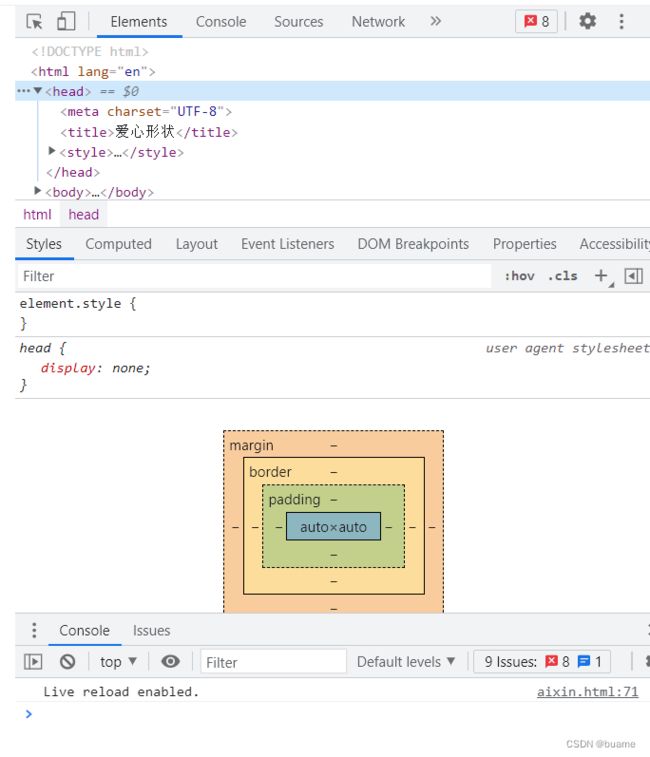Viewport: 650px width, 757px height.
Task: Open the 9 Issues button
Action: point(542,661)
